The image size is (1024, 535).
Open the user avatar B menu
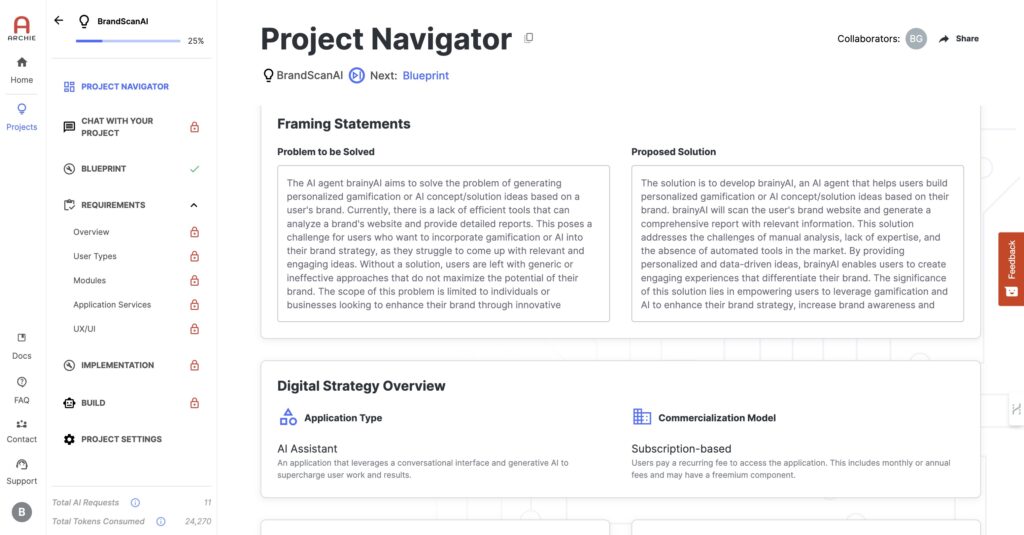tap(22, 512)
